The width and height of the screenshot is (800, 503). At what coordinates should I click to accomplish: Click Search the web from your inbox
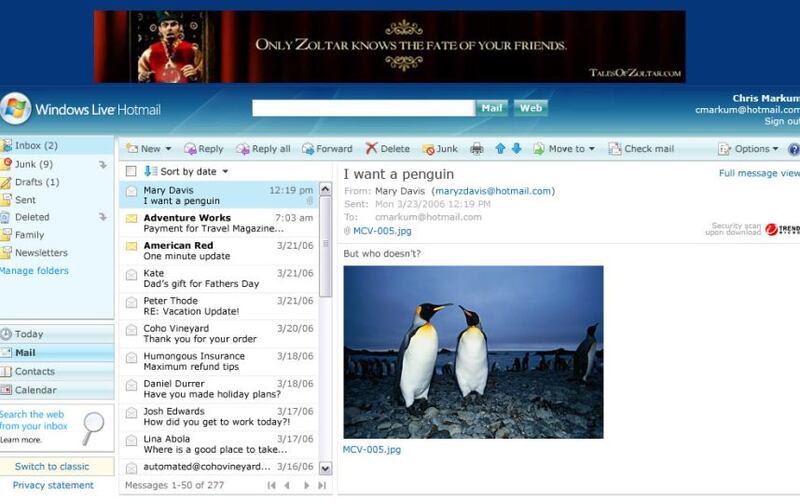(x=33, y=420)
